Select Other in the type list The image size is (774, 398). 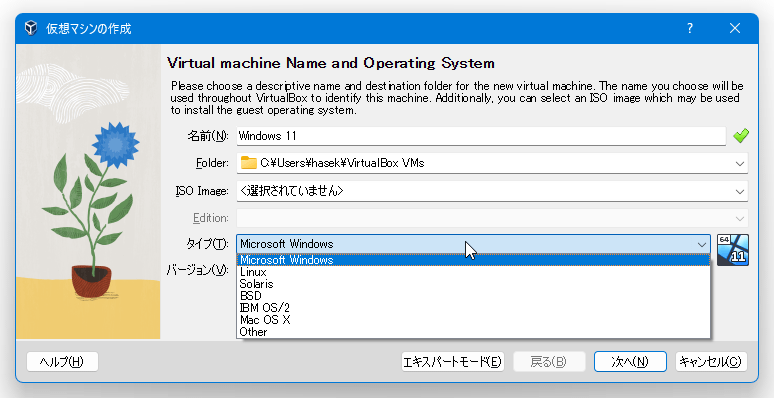[x=473, y=332]
